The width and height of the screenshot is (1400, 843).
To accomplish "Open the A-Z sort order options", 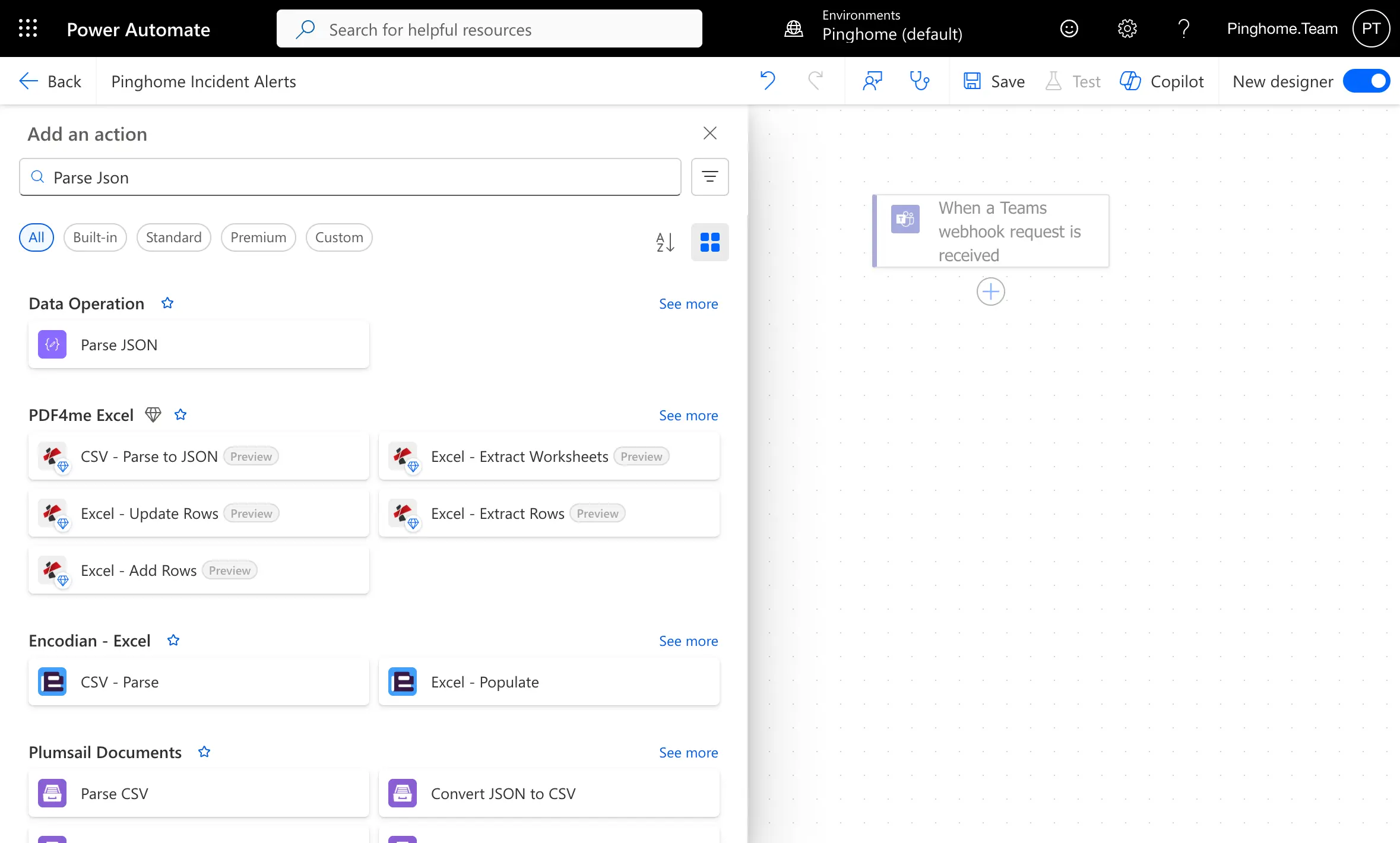I will pos(665,242).
